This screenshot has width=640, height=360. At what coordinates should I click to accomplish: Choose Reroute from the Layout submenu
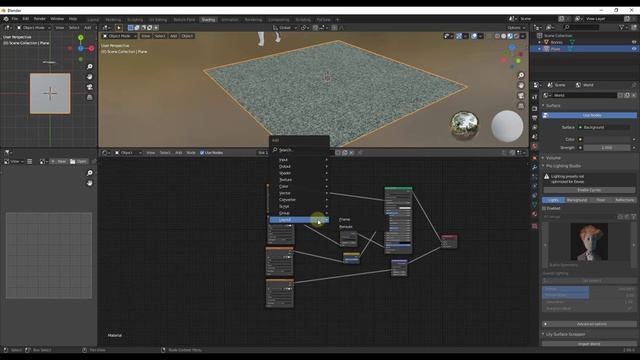coord(346,227)
